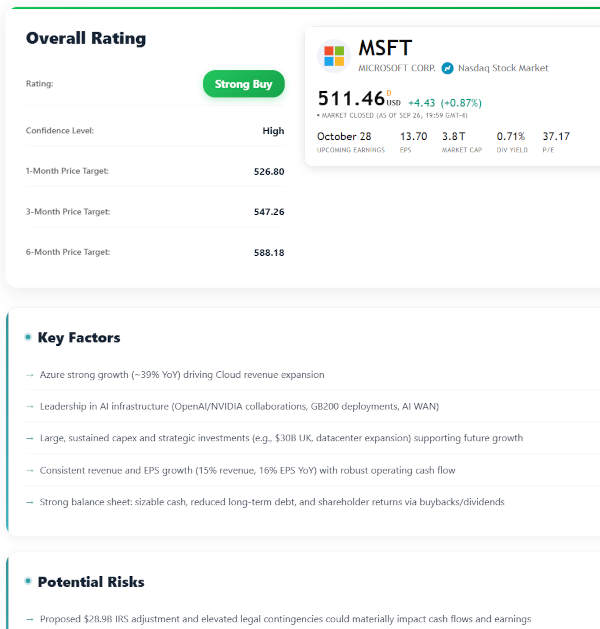Click the Key Factors bullet dot

28,338
